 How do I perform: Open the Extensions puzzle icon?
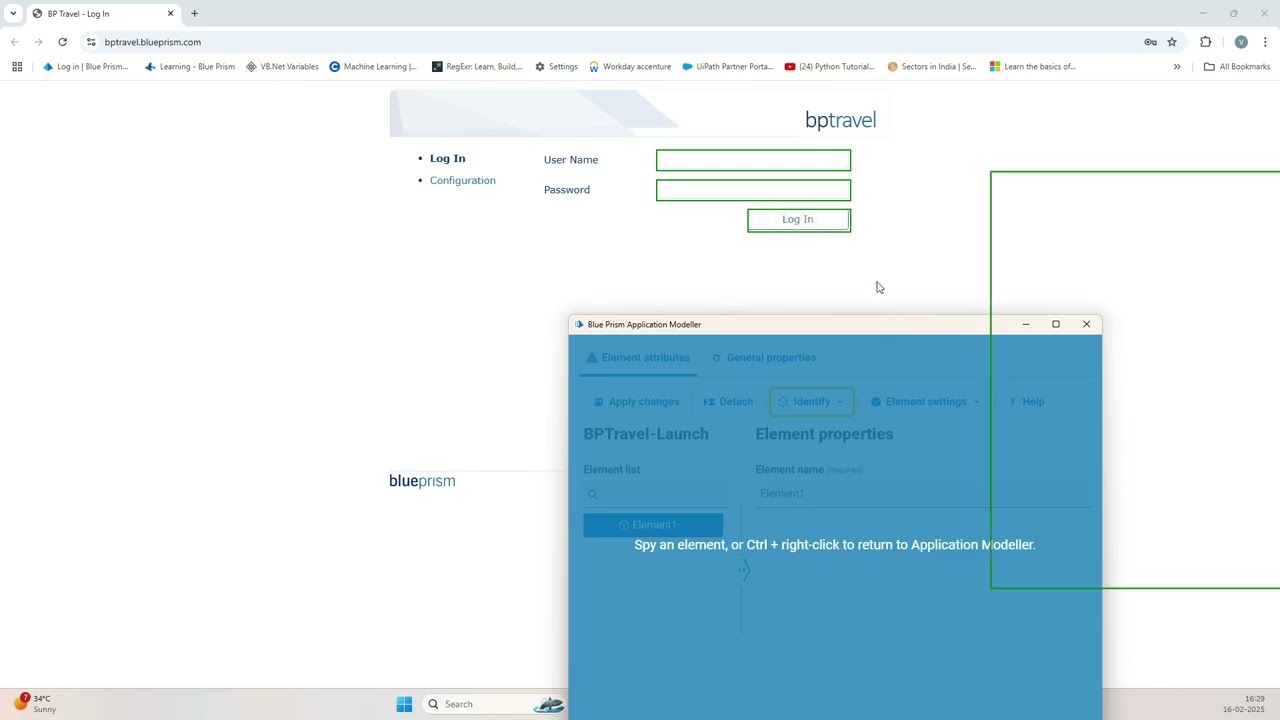coord(1205,42)
